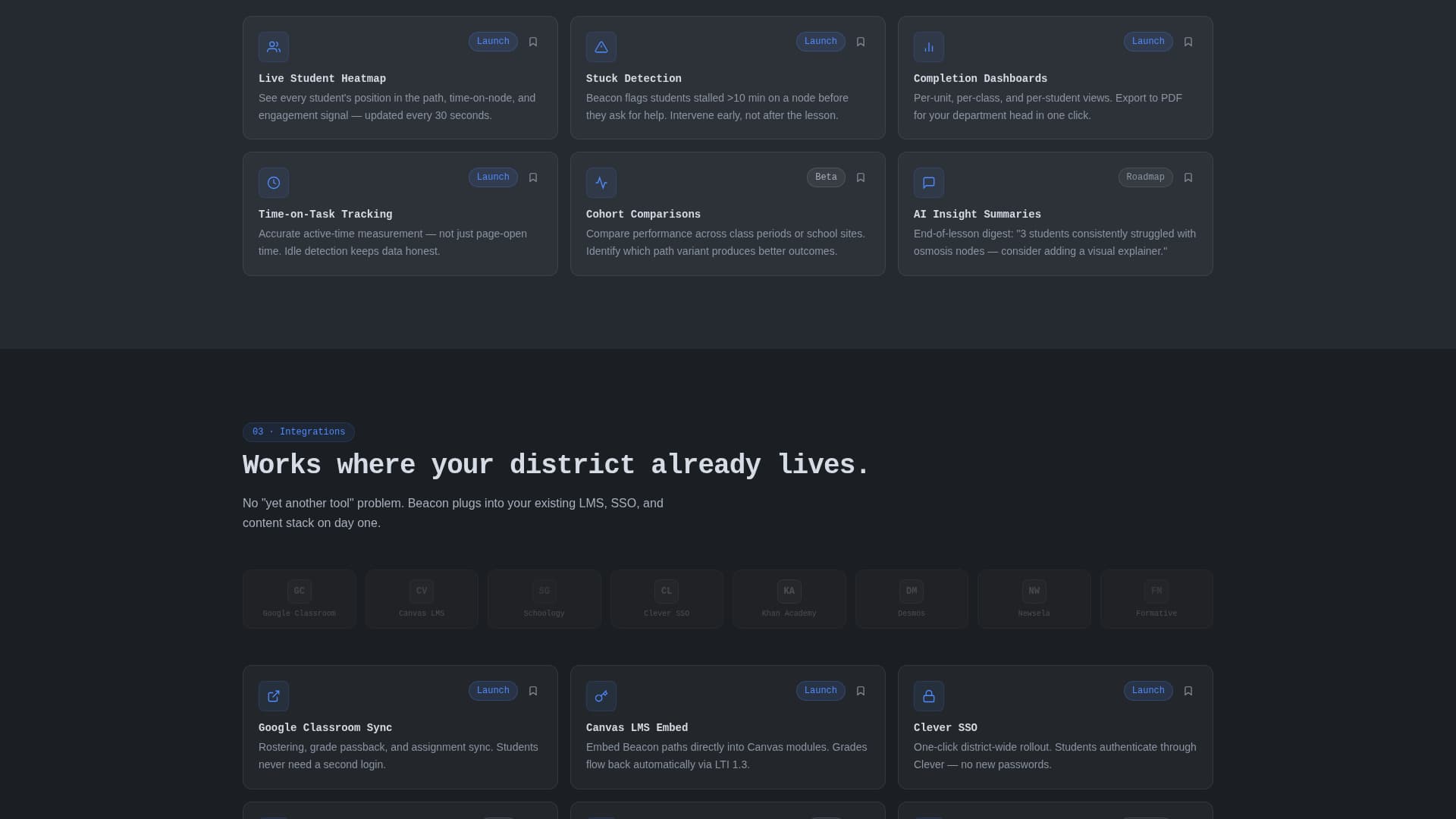Click the Stuck Detection warning triangle icon
1456x819 pixels.
pyautogui.click(x=601, y=47)
